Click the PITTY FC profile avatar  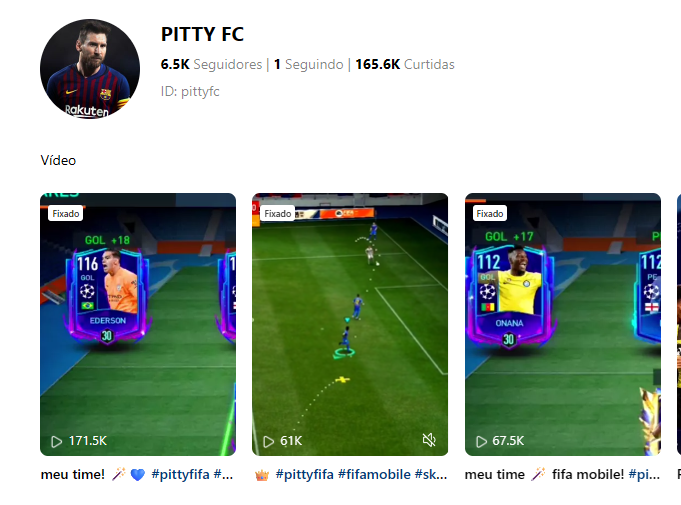coord(90,69)
